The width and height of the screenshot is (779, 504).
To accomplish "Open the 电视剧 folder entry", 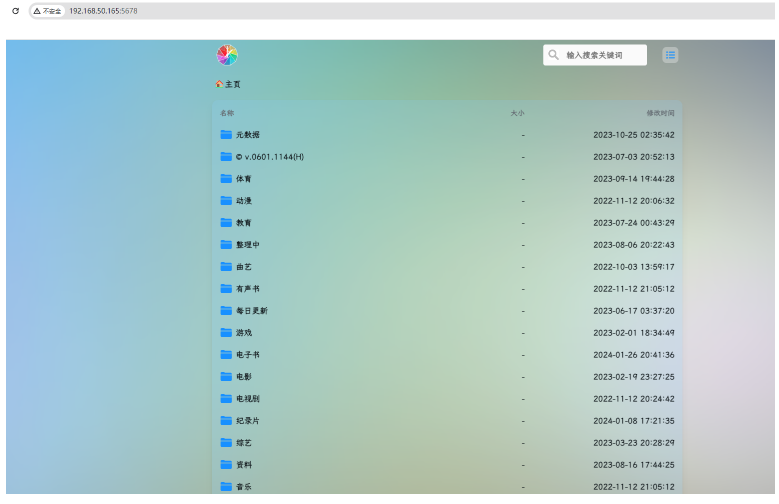I will point(247,399).
